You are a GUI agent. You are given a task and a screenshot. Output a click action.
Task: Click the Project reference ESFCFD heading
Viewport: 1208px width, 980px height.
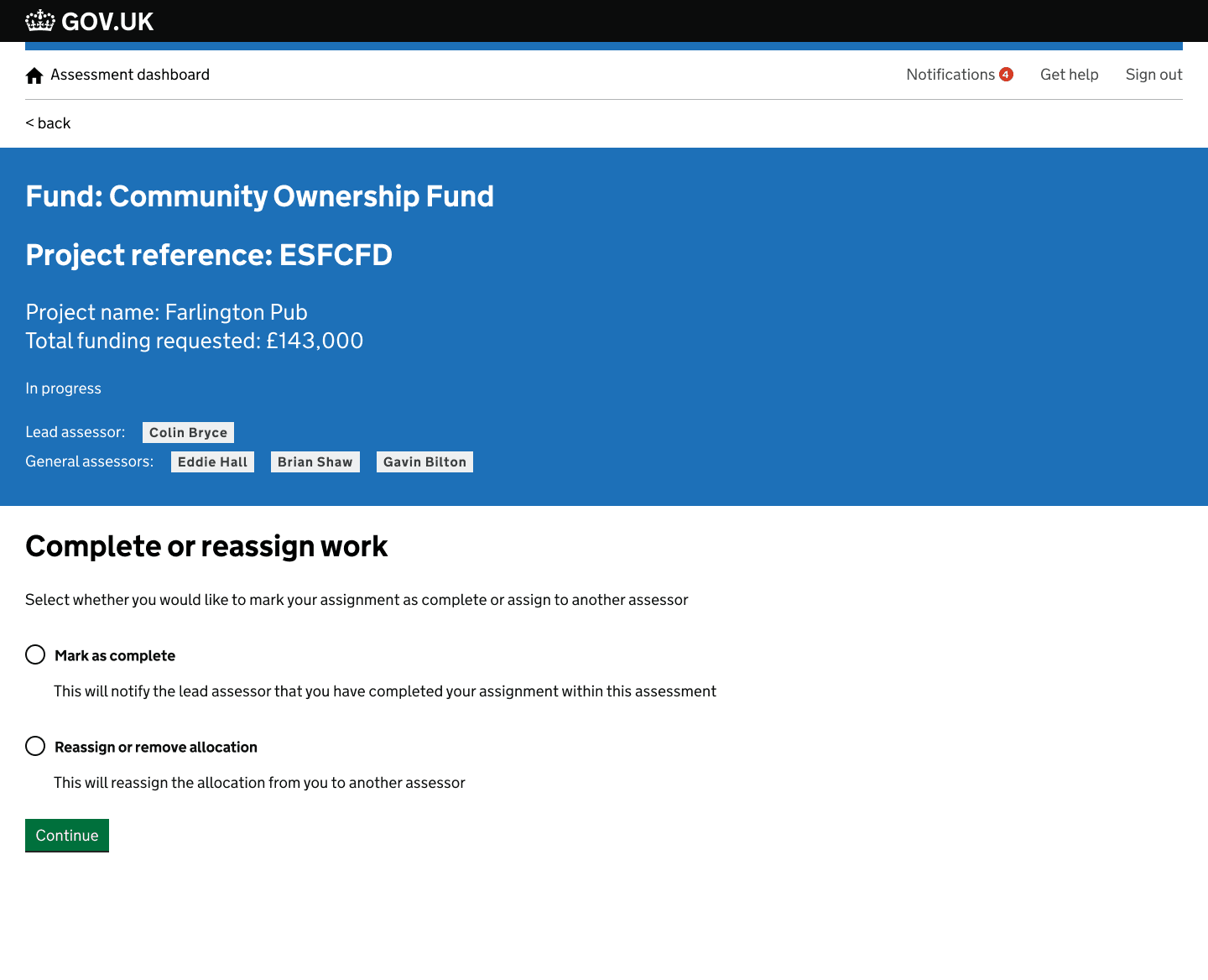point(209,255)
